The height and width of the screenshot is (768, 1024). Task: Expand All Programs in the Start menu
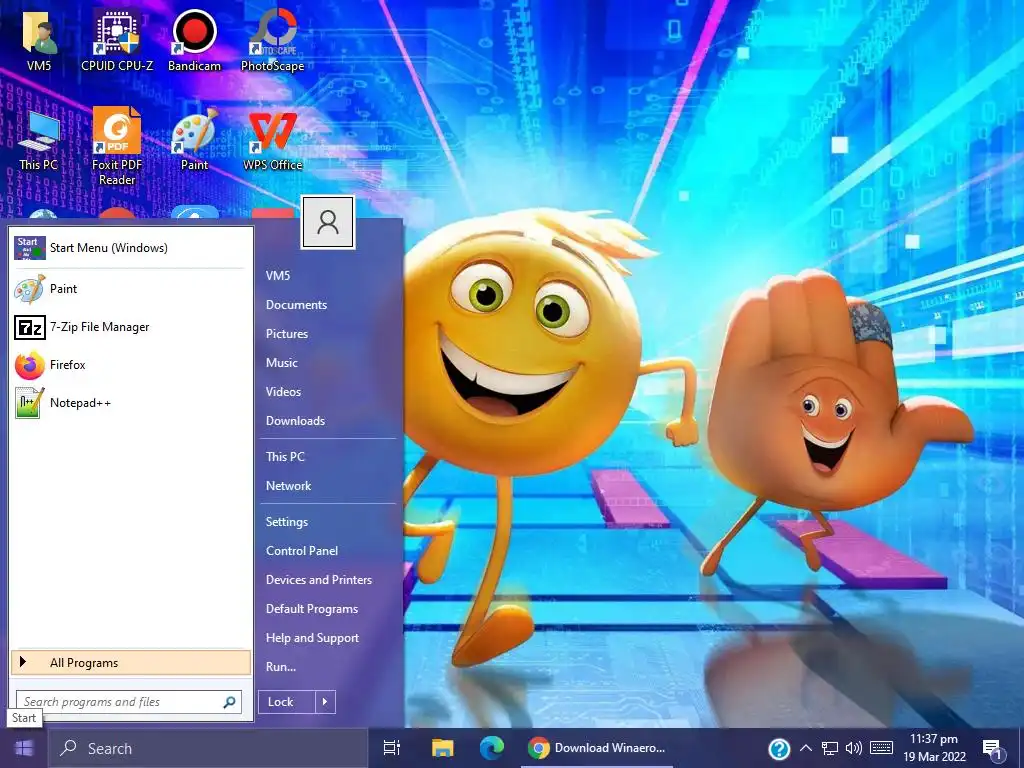pyautogui.click(x=131, y=663)
